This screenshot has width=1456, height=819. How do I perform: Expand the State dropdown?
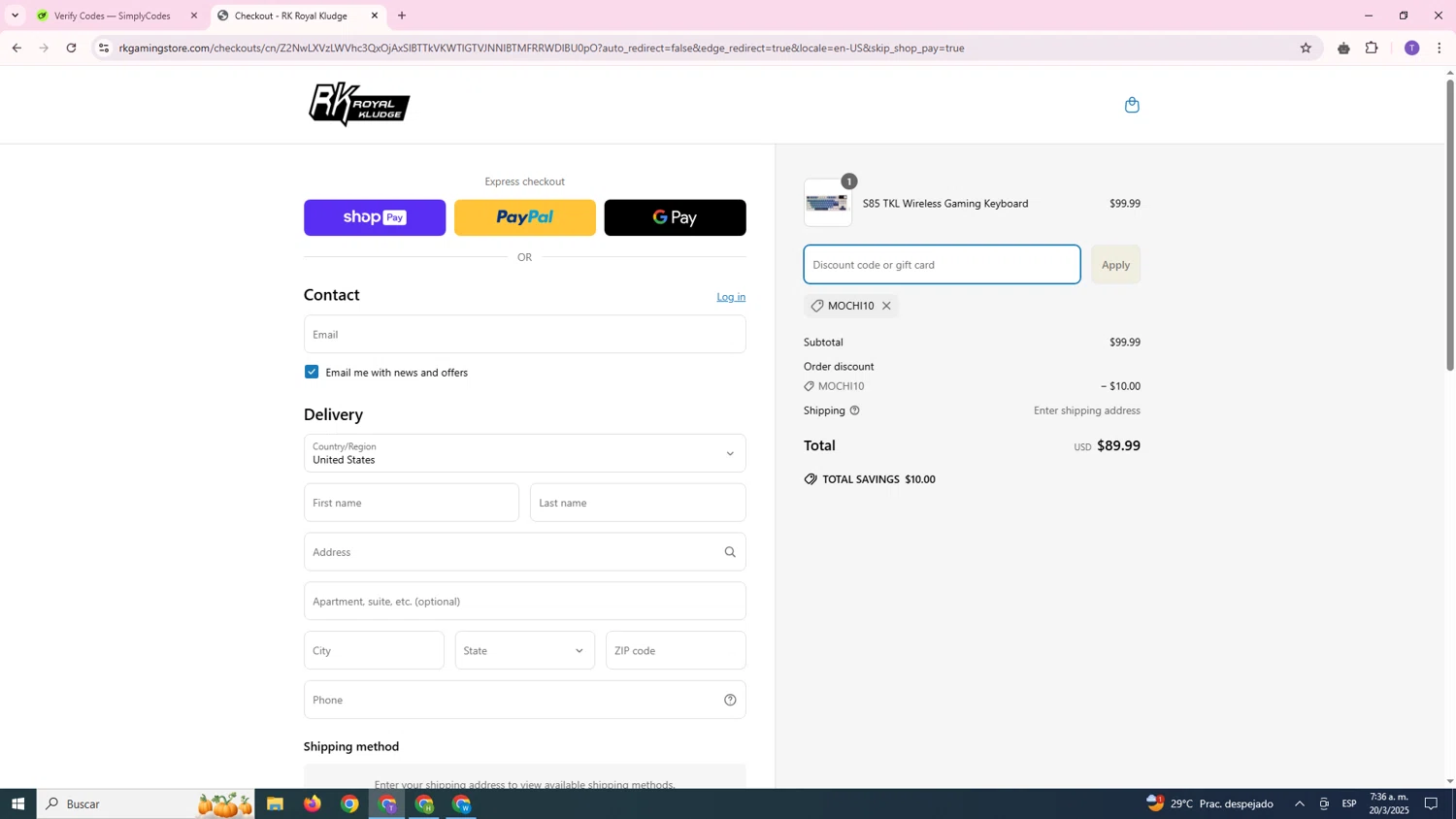point(525,650)
